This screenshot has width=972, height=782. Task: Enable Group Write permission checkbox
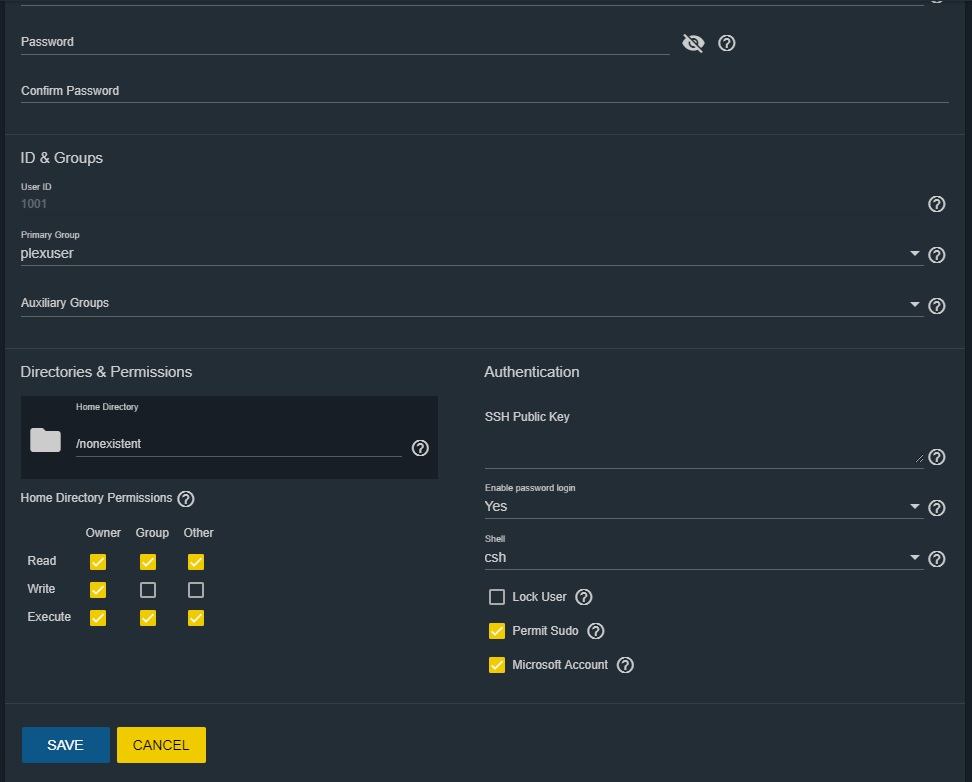(148, 590)
